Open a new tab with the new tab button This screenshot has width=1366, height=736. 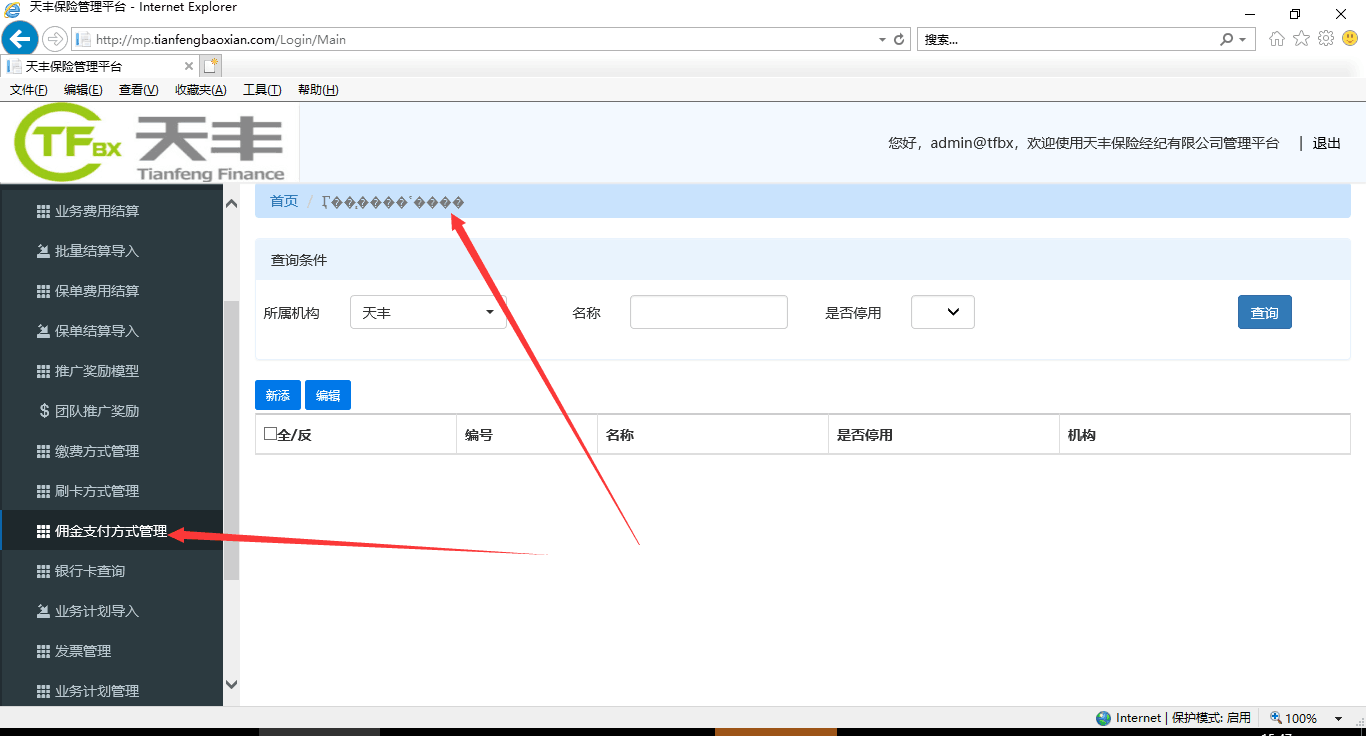[x=210, y=66]
